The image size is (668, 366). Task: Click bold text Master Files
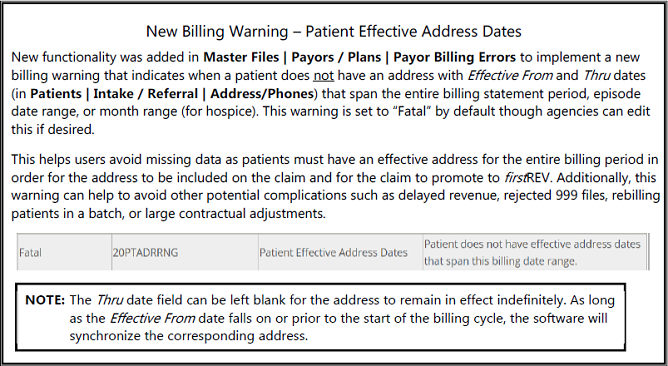coord(241,57)
